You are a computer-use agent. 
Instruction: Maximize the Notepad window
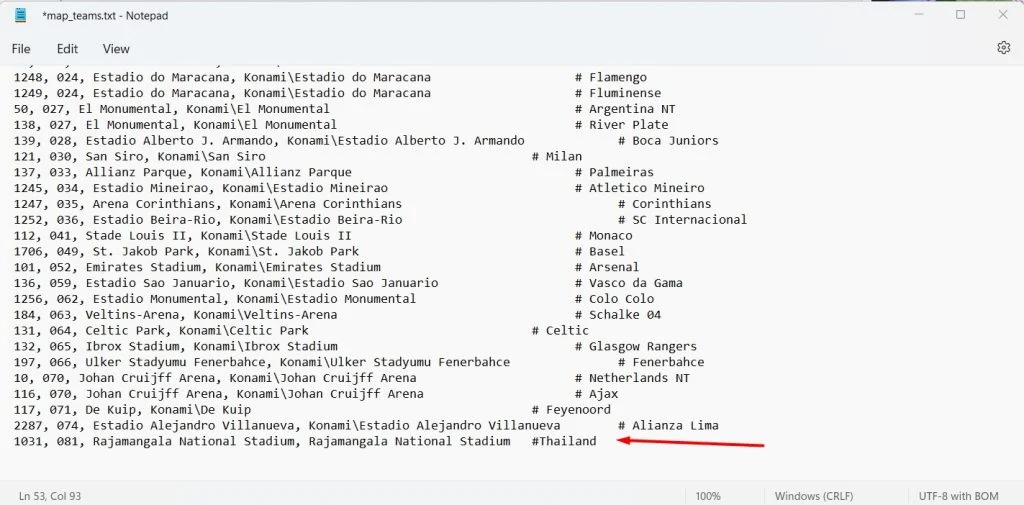(x=960, y=14)
